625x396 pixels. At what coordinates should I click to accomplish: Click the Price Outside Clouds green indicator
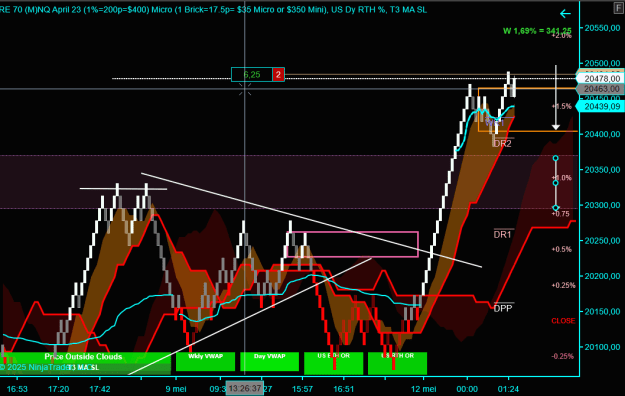[x=83, y=357]
